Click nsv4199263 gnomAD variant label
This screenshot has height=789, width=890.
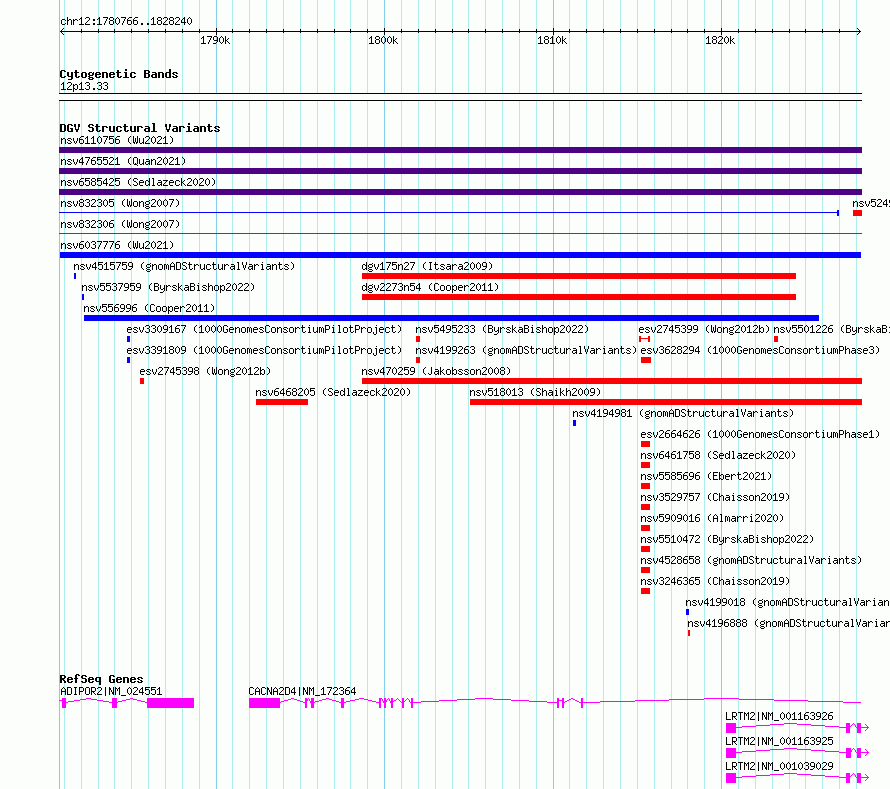click(526, 350)
